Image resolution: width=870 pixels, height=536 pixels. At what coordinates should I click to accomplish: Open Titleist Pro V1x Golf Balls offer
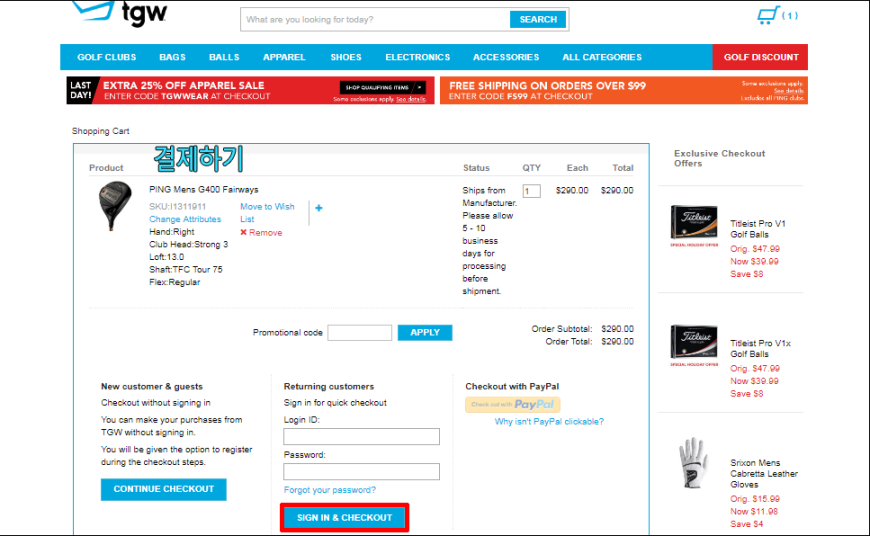coord(760,349)
